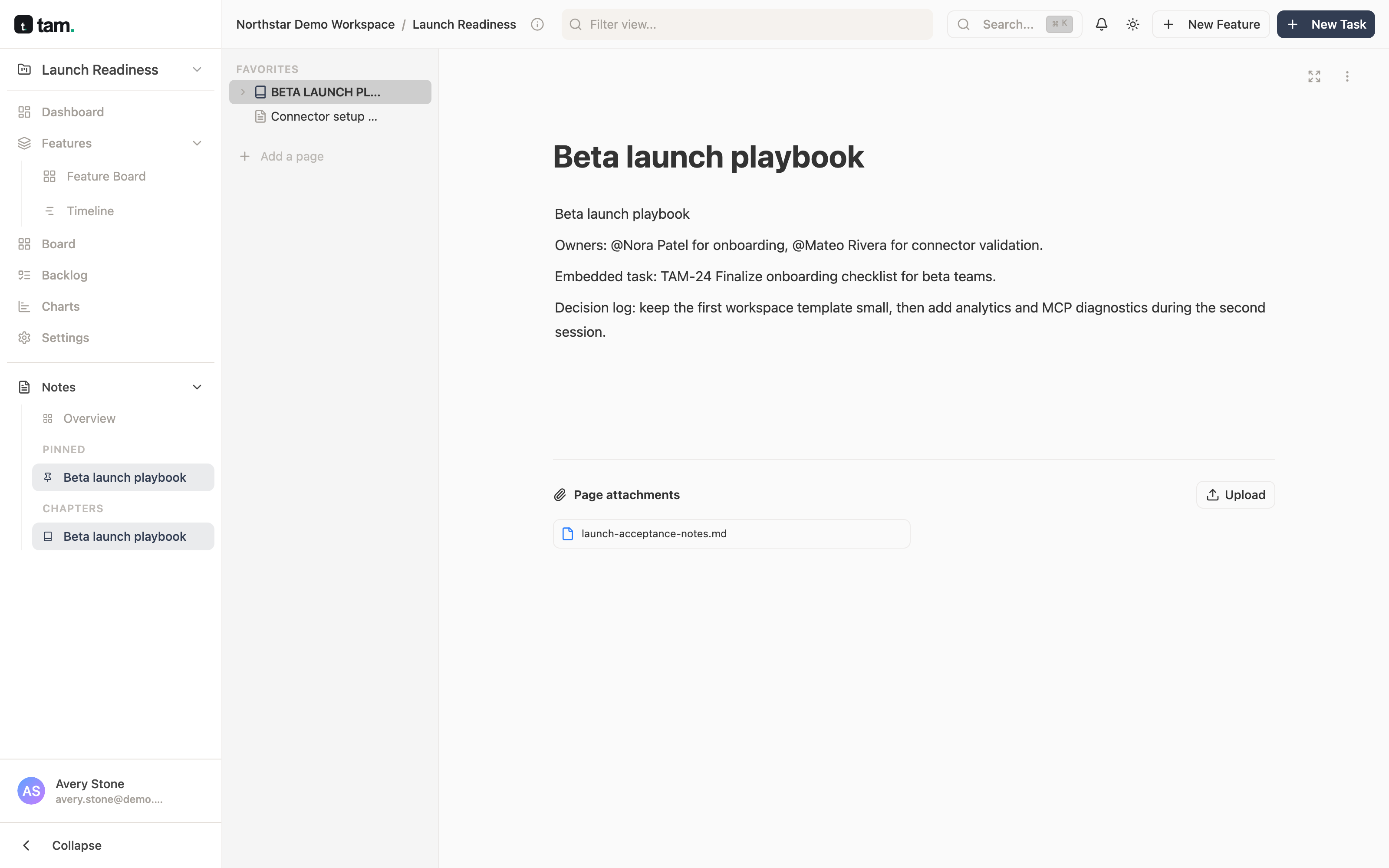Expand page to fullscreen view icon

1314,76
